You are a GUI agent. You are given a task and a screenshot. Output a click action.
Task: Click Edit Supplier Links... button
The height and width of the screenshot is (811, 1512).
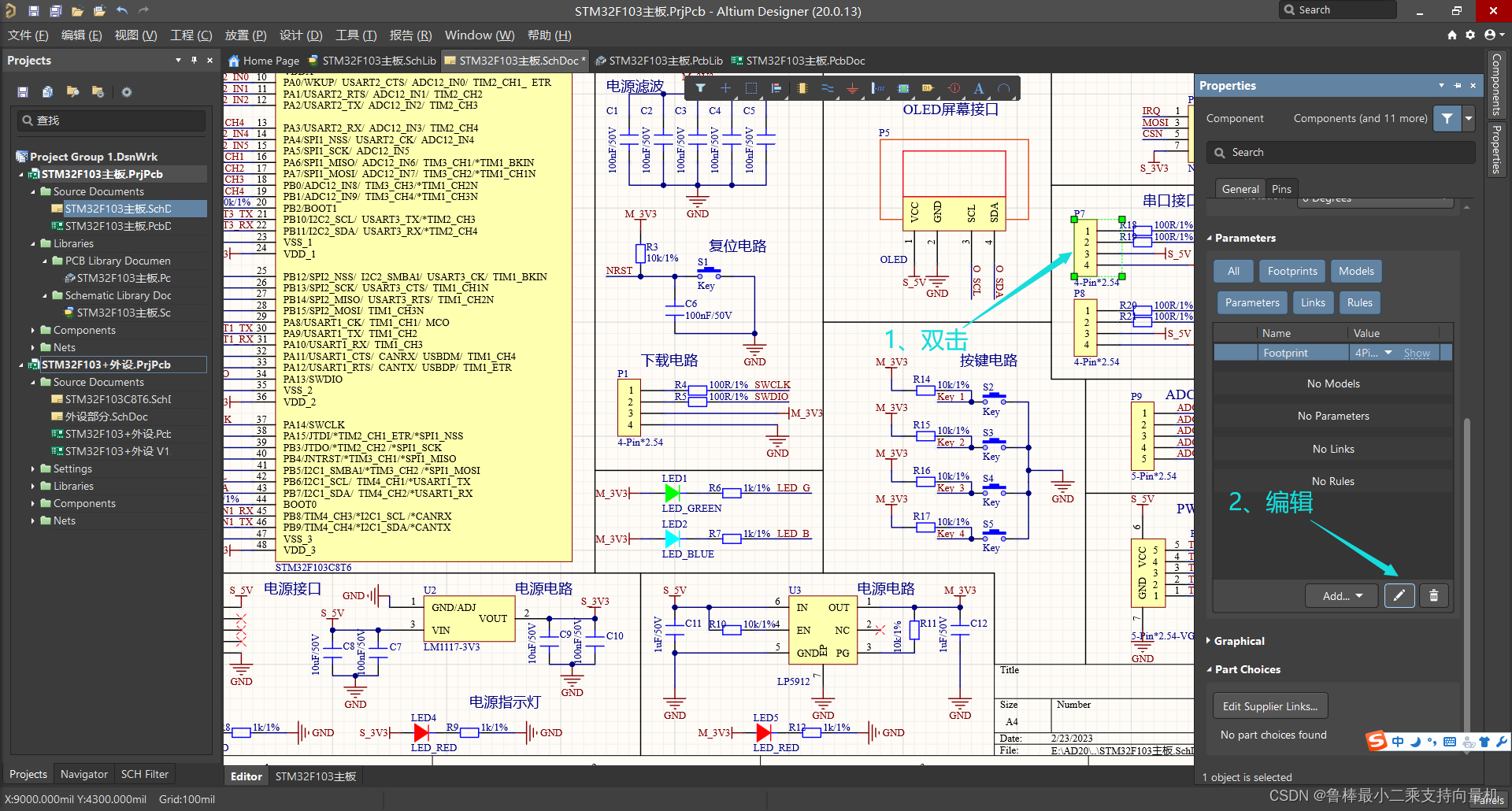(x=1270, y=706)
